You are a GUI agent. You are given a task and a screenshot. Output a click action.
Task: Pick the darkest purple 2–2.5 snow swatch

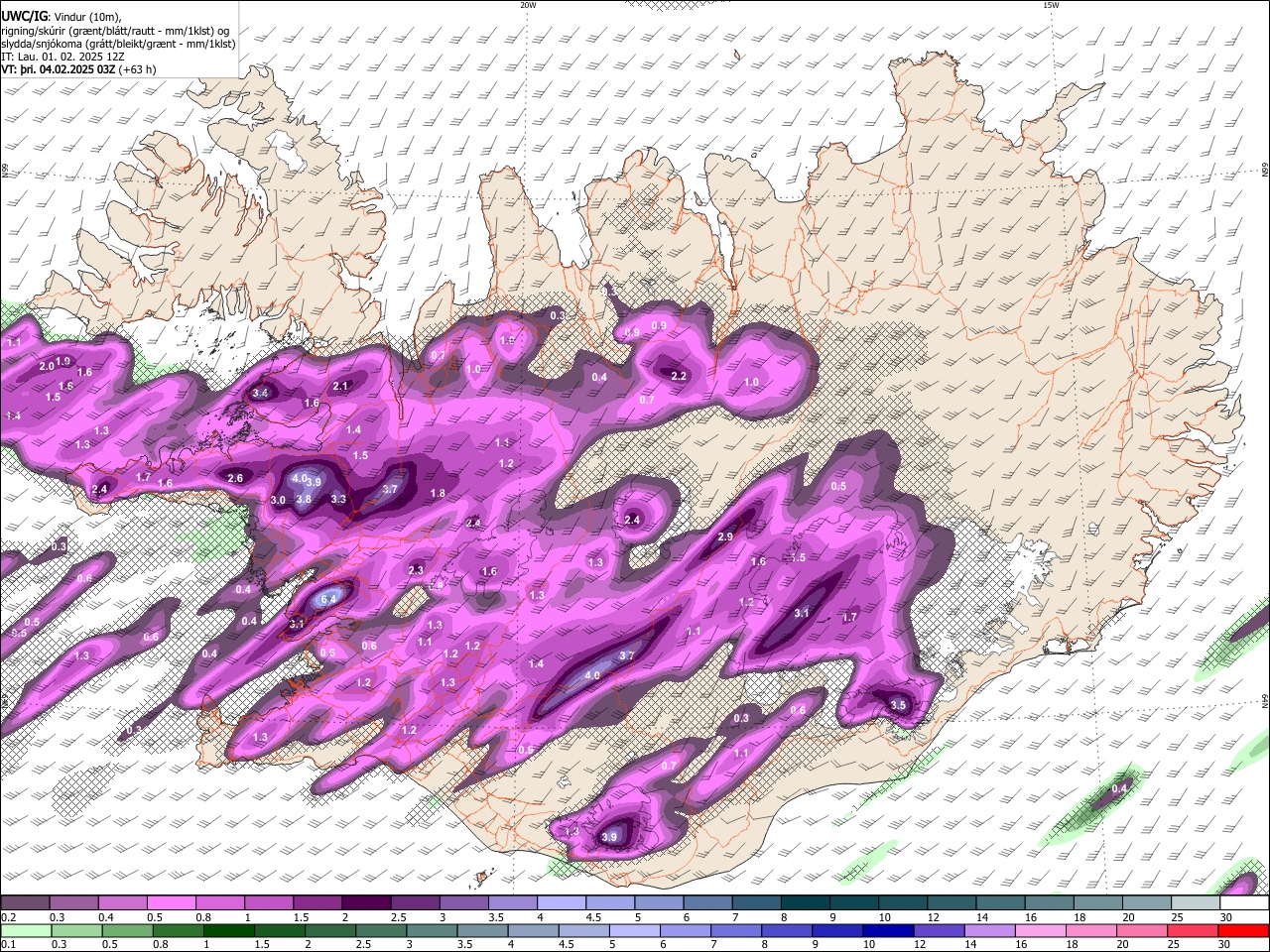click(x=366, y=903)
